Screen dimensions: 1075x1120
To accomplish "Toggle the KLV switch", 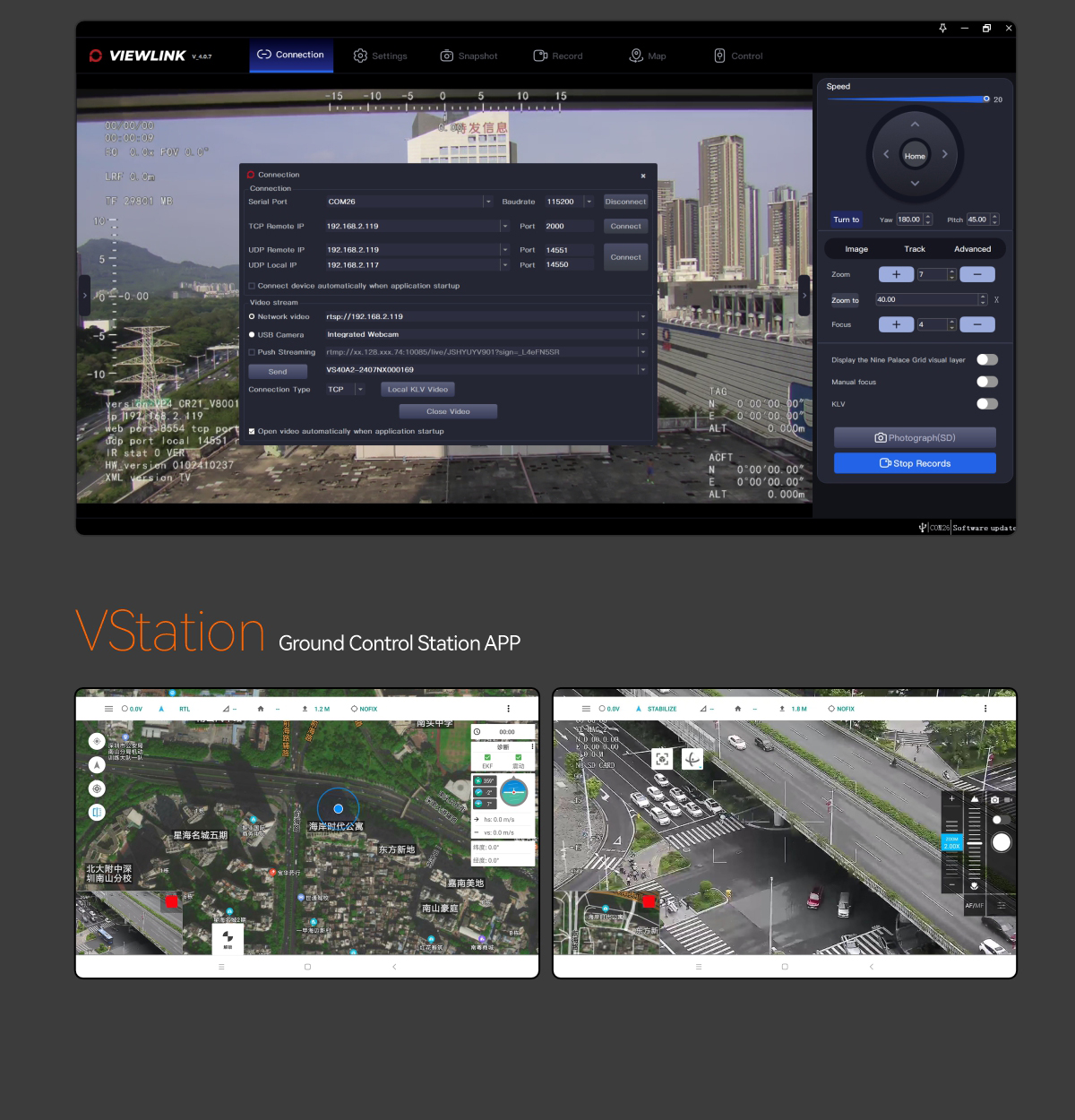I will [987, 403].
